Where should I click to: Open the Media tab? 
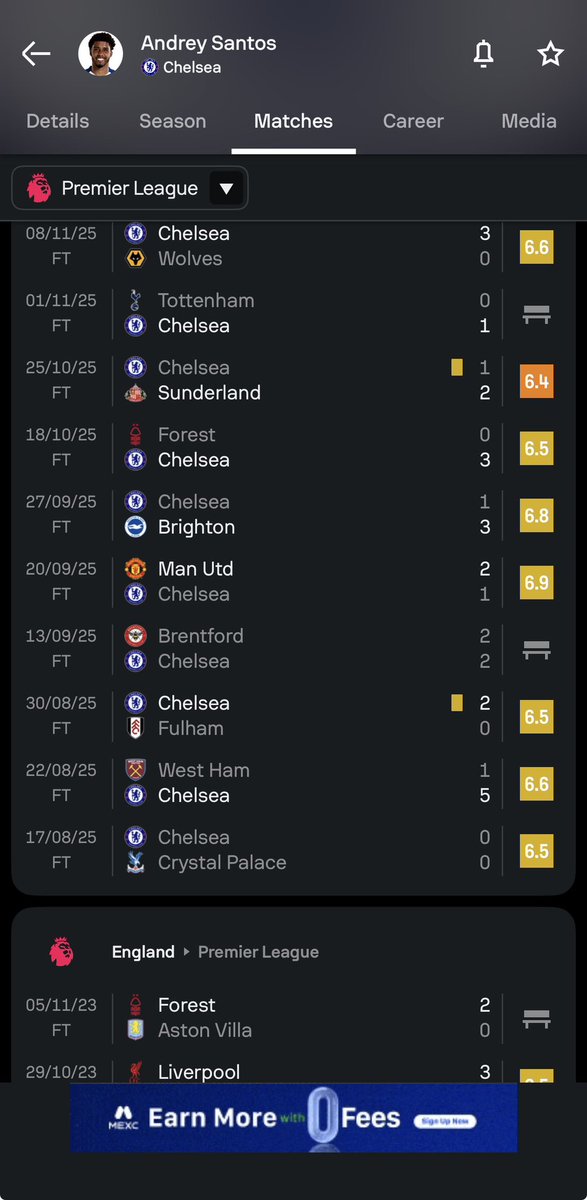[529, 121]
